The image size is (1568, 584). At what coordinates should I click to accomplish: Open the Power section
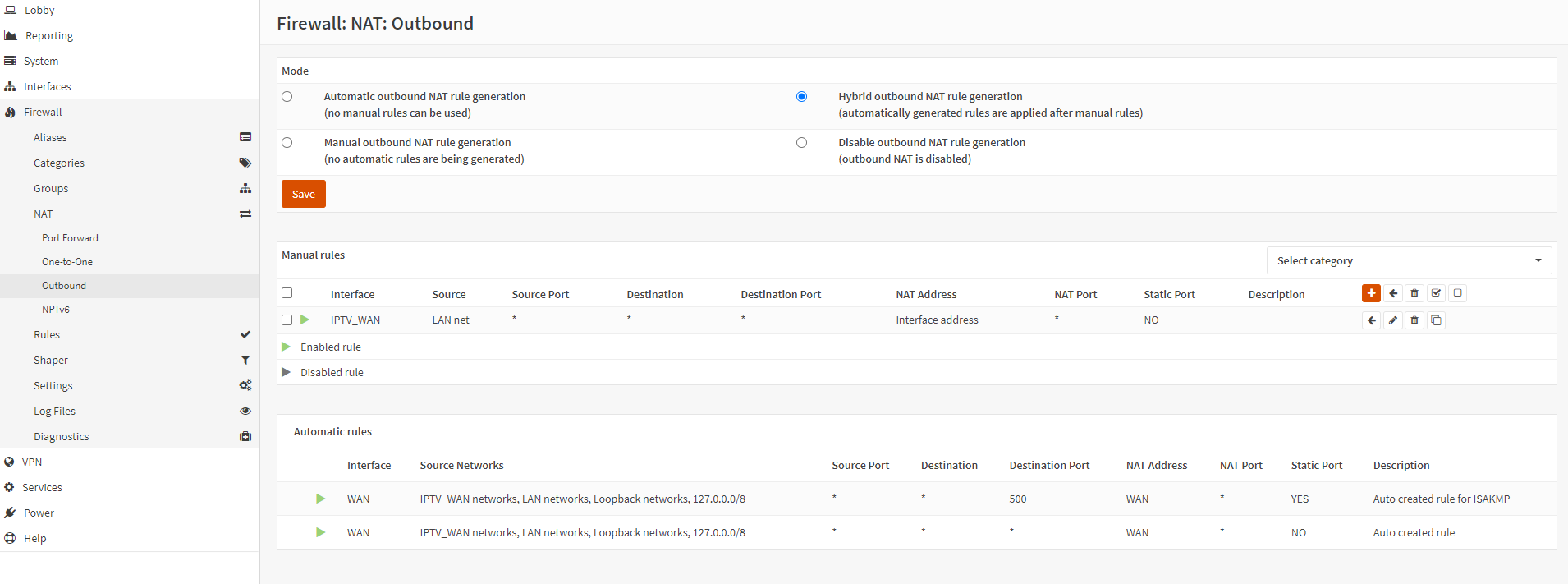coord(130,513)
